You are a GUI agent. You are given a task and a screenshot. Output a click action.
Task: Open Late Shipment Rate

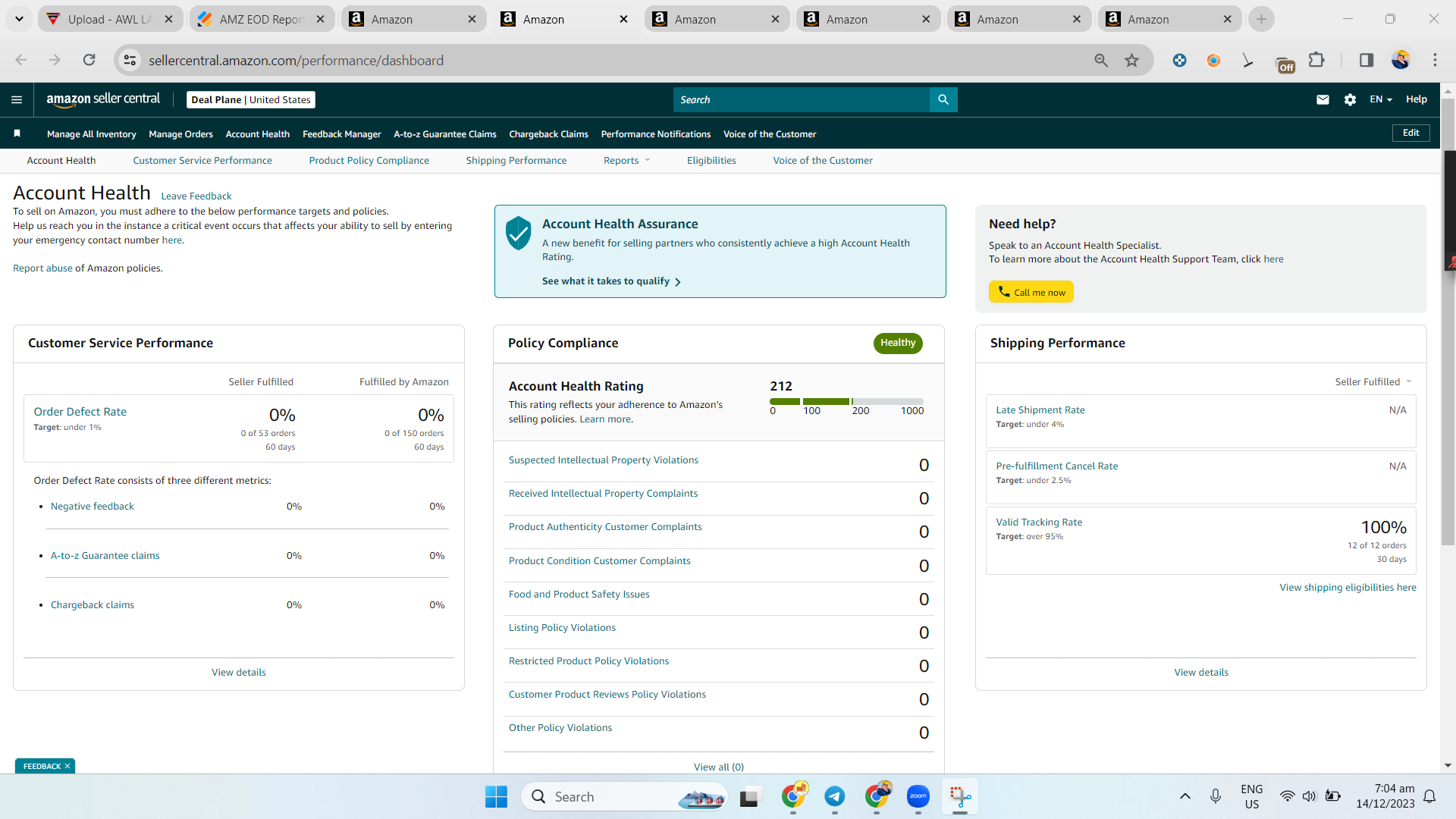pyautogui.click(x=1040, y=409)
